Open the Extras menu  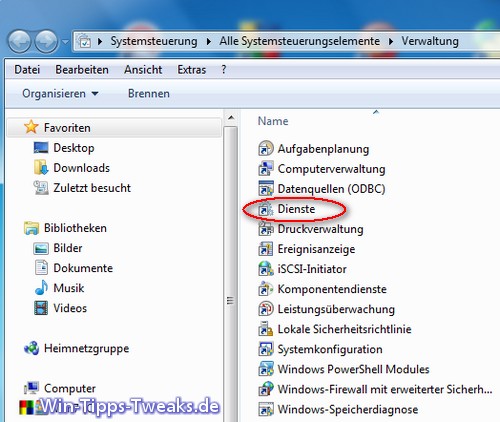[192, 70]
